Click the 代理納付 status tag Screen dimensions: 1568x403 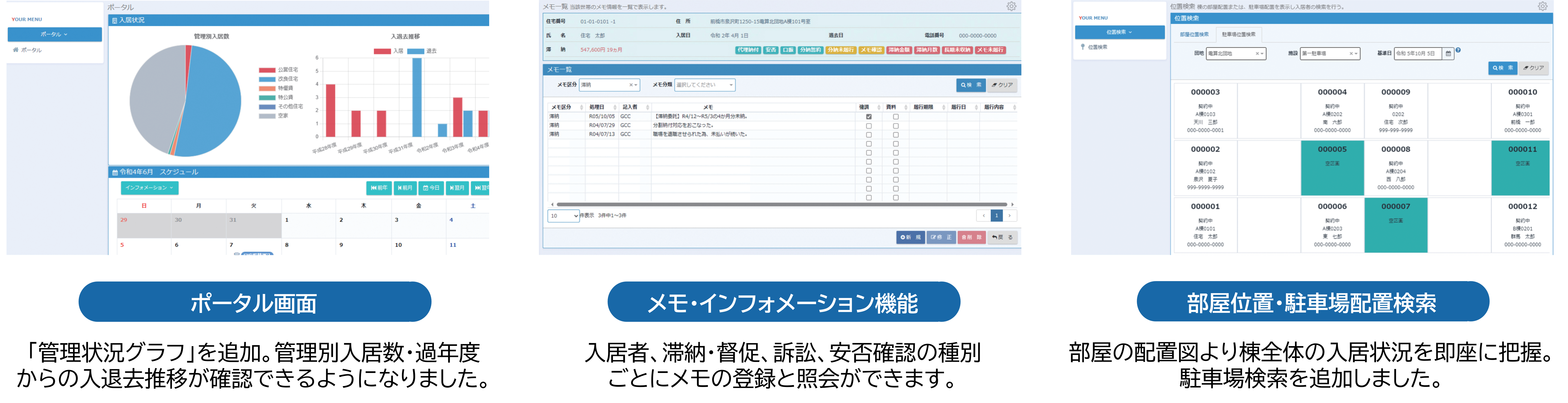(748, 50)
